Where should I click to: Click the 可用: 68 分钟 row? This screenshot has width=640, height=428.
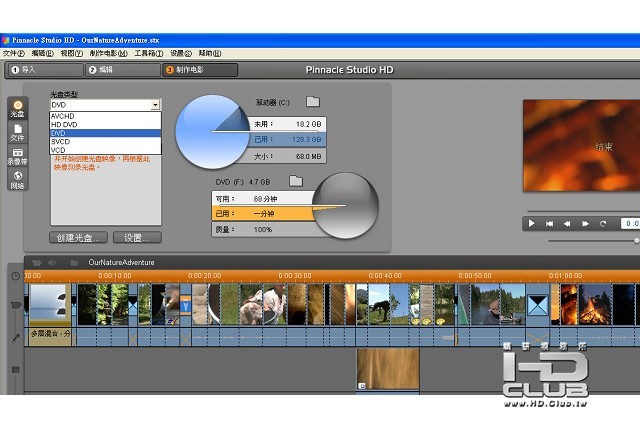pos(263,199)
